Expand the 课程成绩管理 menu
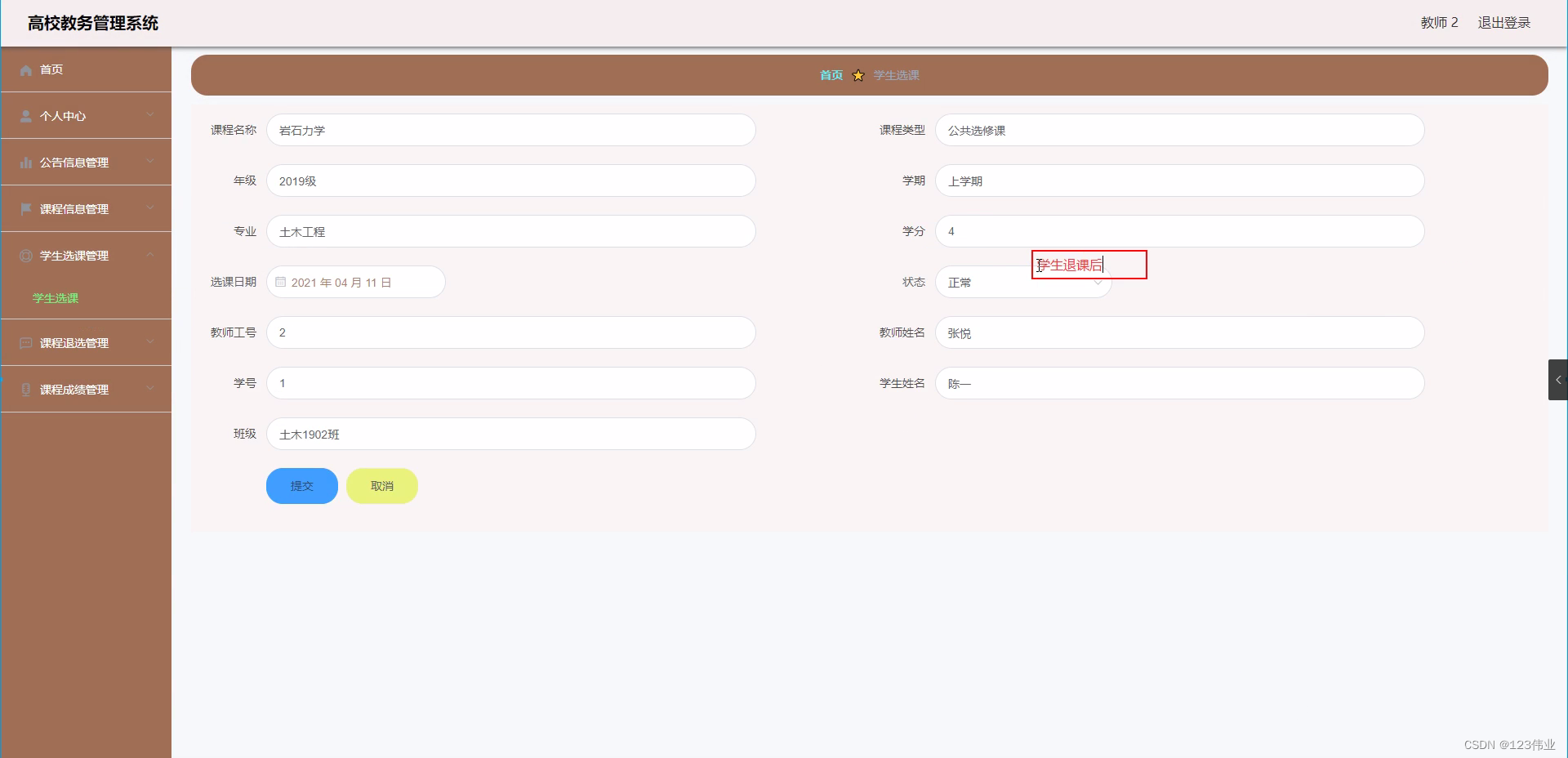The height and width of the screenshot is (758, 1568). pos(149,389)
